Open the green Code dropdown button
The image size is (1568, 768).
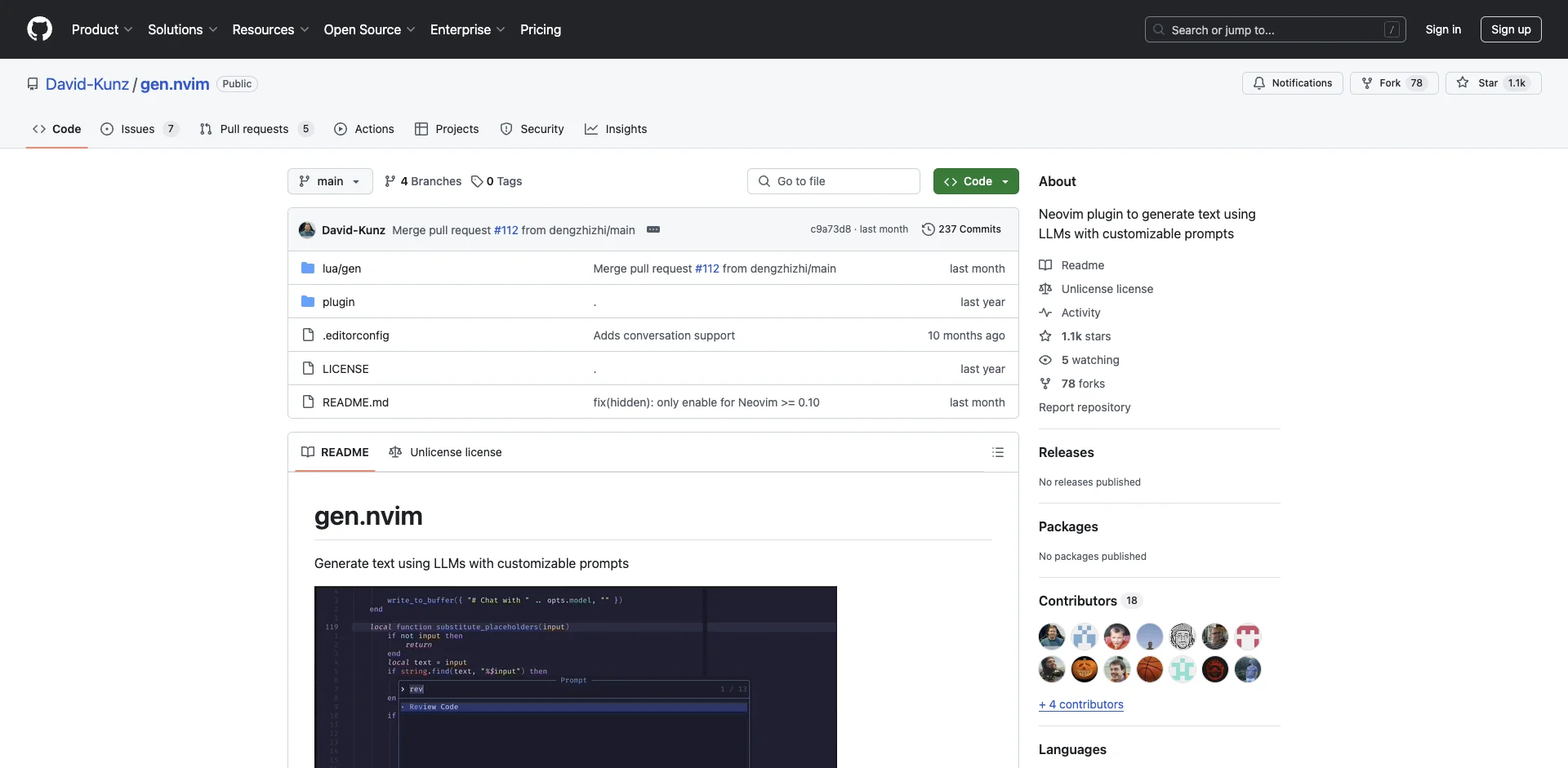(976, 181)
